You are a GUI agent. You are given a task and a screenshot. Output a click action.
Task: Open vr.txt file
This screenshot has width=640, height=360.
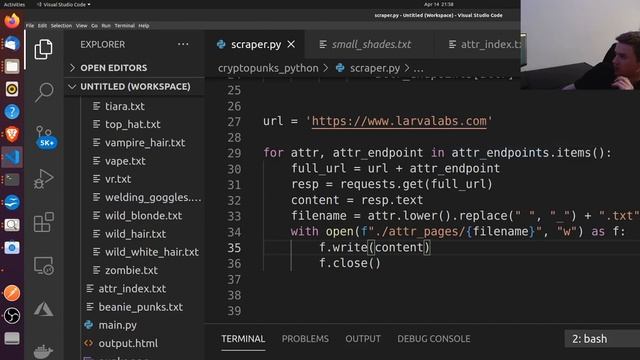coord(118,179)
